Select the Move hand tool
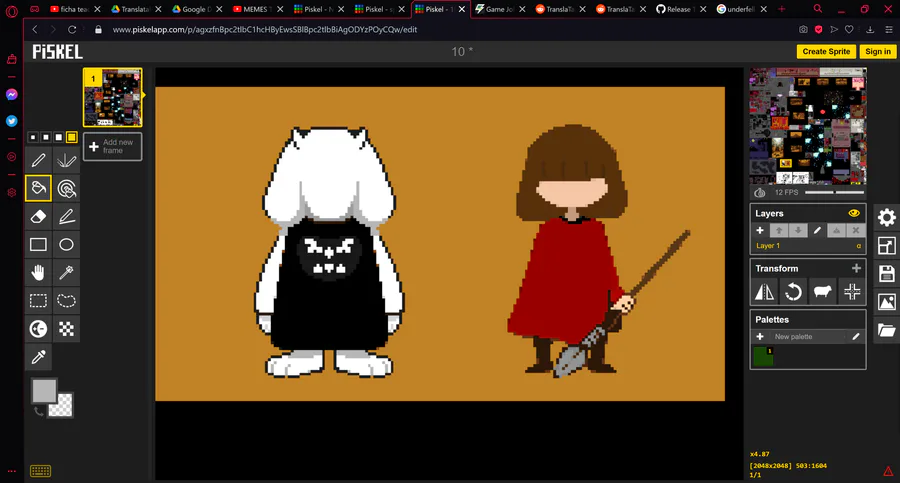 tap(38, 273)
